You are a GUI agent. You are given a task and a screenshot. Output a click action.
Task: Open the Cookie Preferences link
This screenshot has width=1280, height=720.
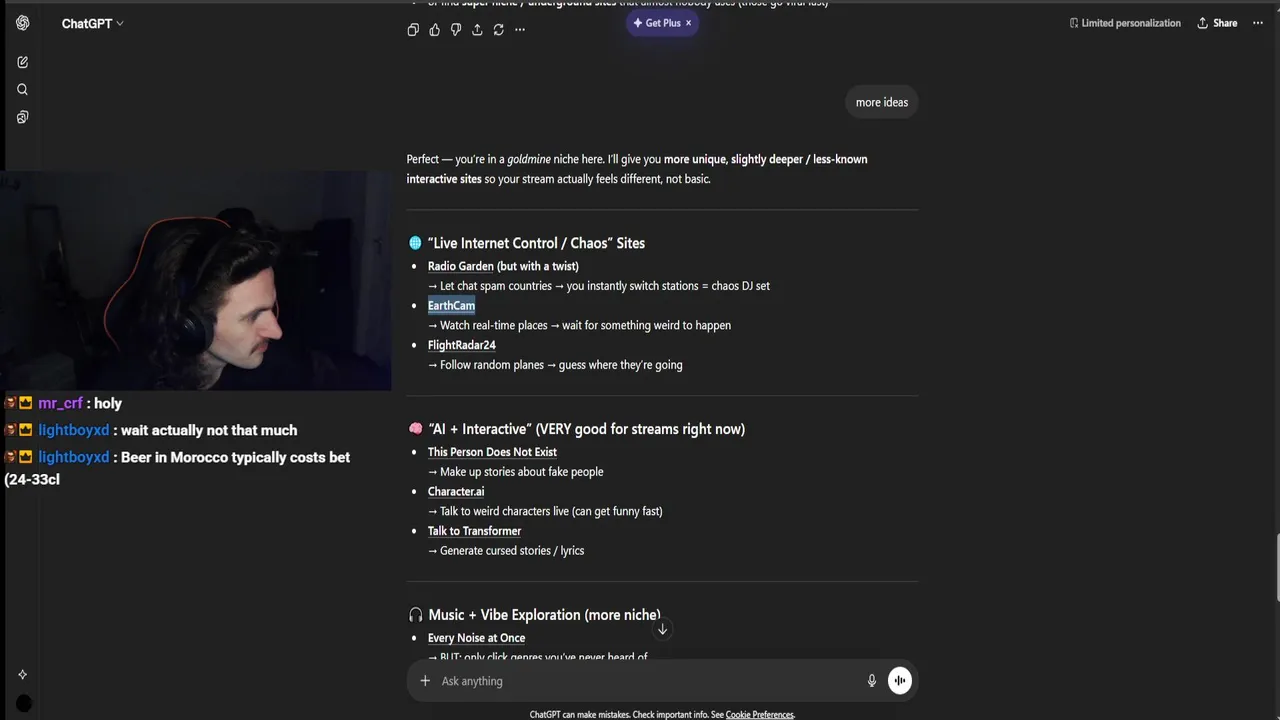tap(759, 715)
